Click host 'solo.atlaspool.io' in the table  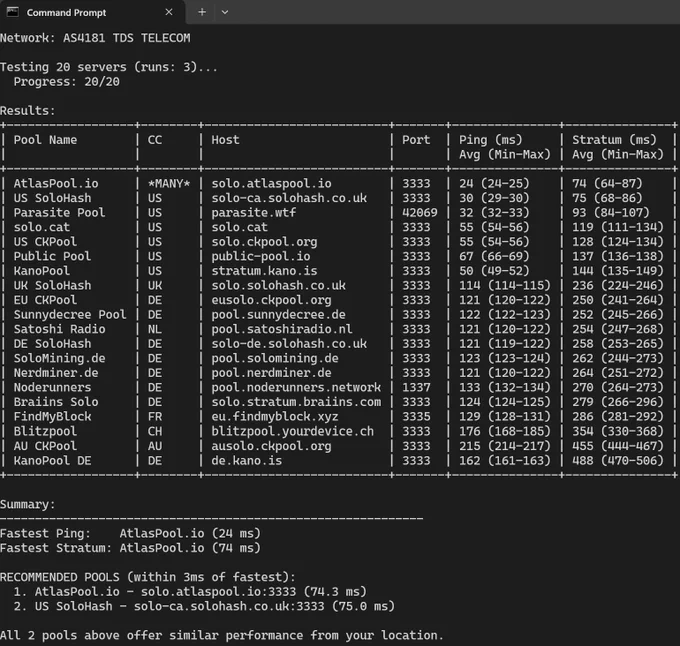271,184
